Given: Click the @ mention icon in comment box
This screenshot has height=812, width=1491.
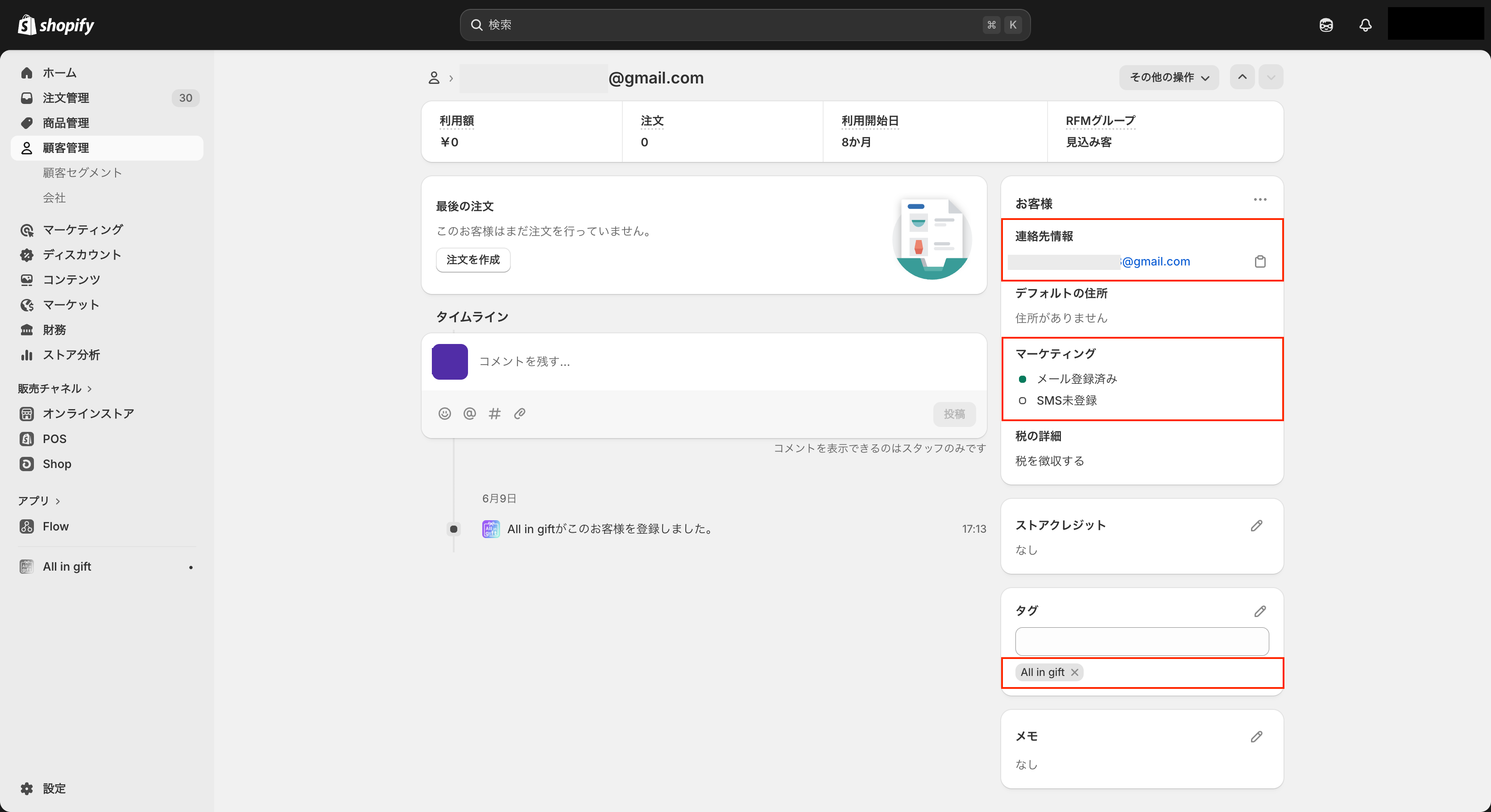Looking at the screenshot, I should point(469,413).
